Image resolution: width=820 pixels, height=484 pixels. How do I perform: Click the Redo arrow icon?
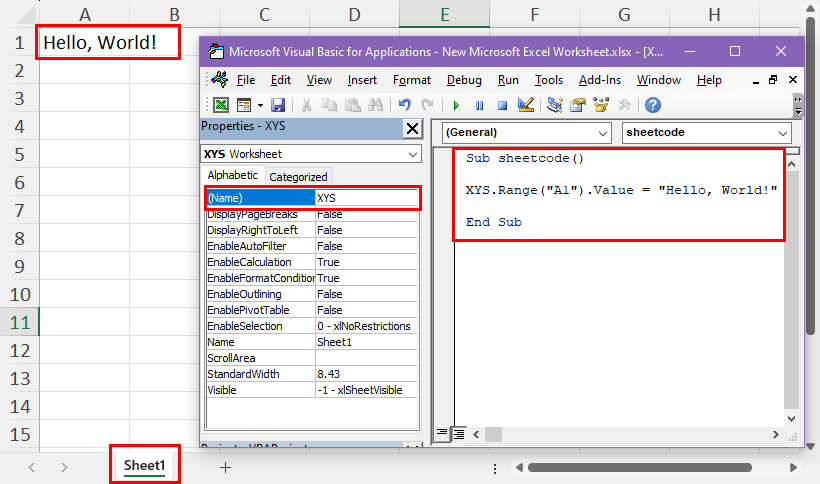(427, 105)
